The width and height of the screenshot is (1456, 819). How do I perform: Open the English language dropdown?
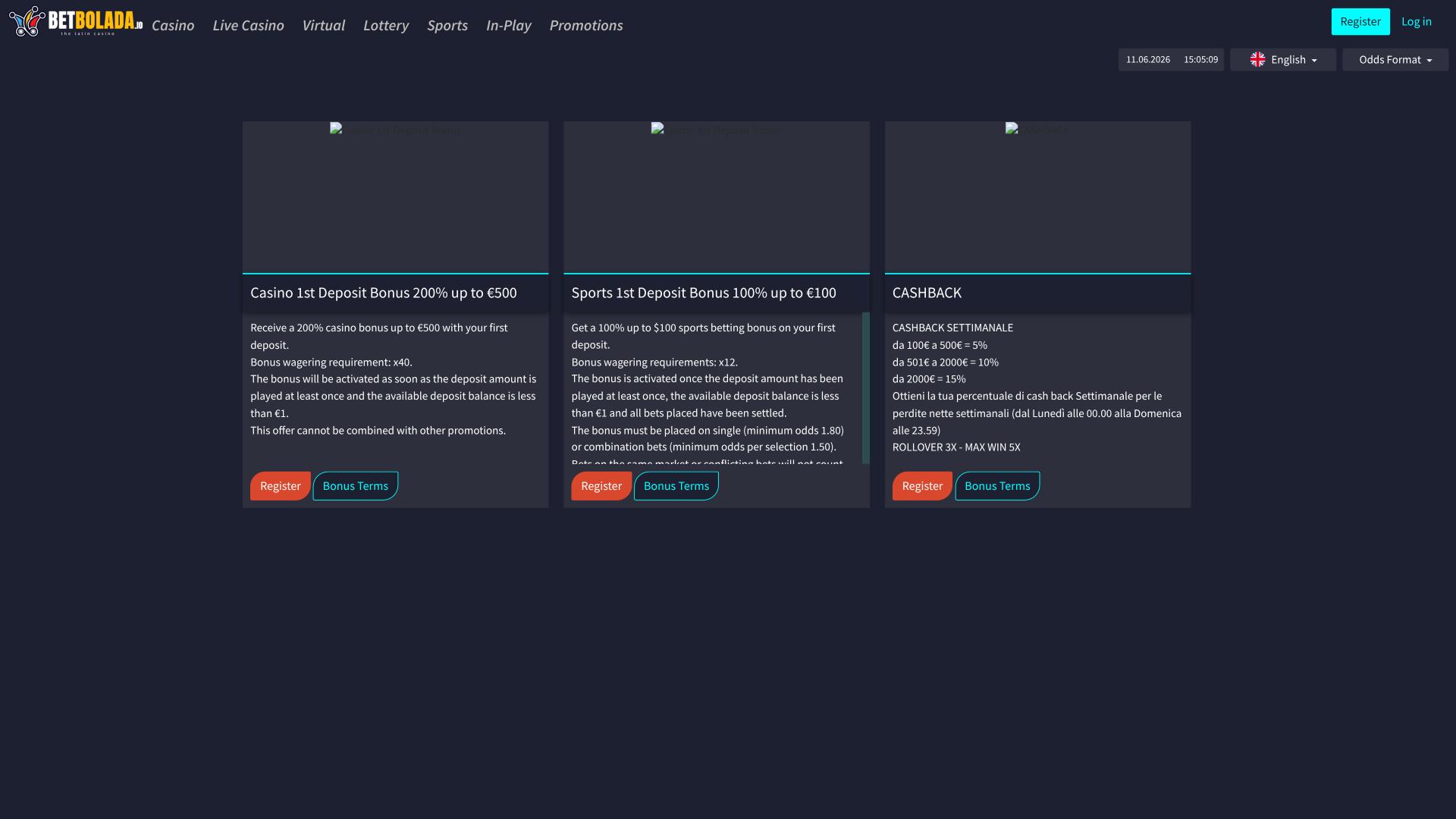1282,60
